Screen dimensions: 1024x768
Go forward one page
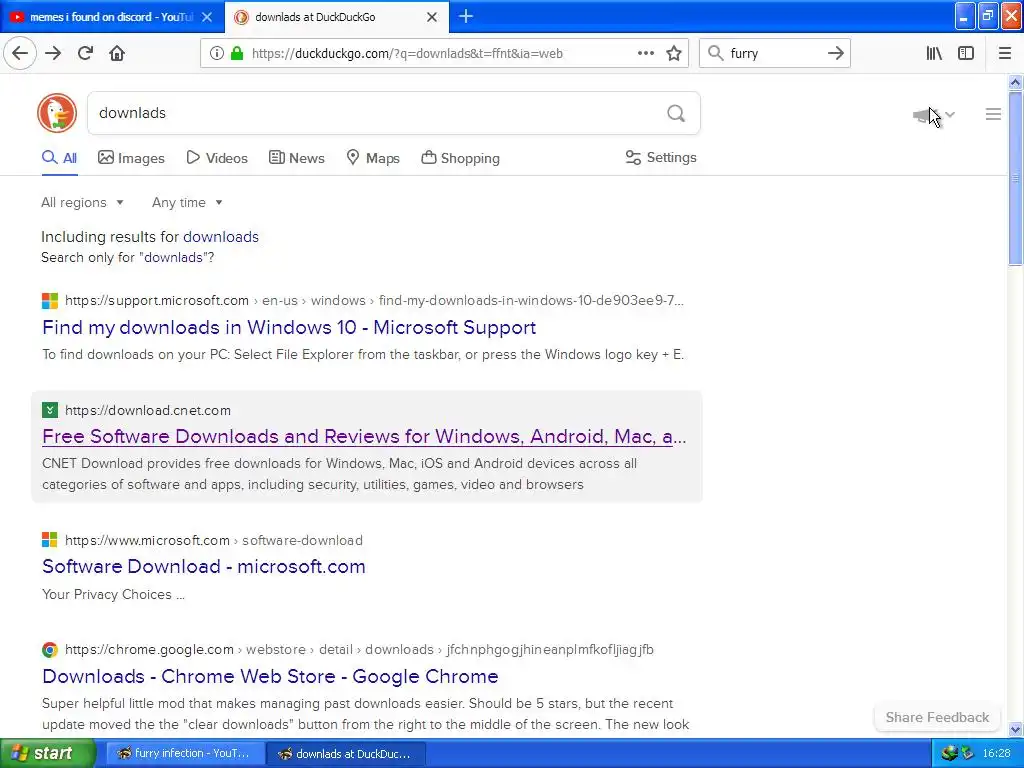coord(53,54)
